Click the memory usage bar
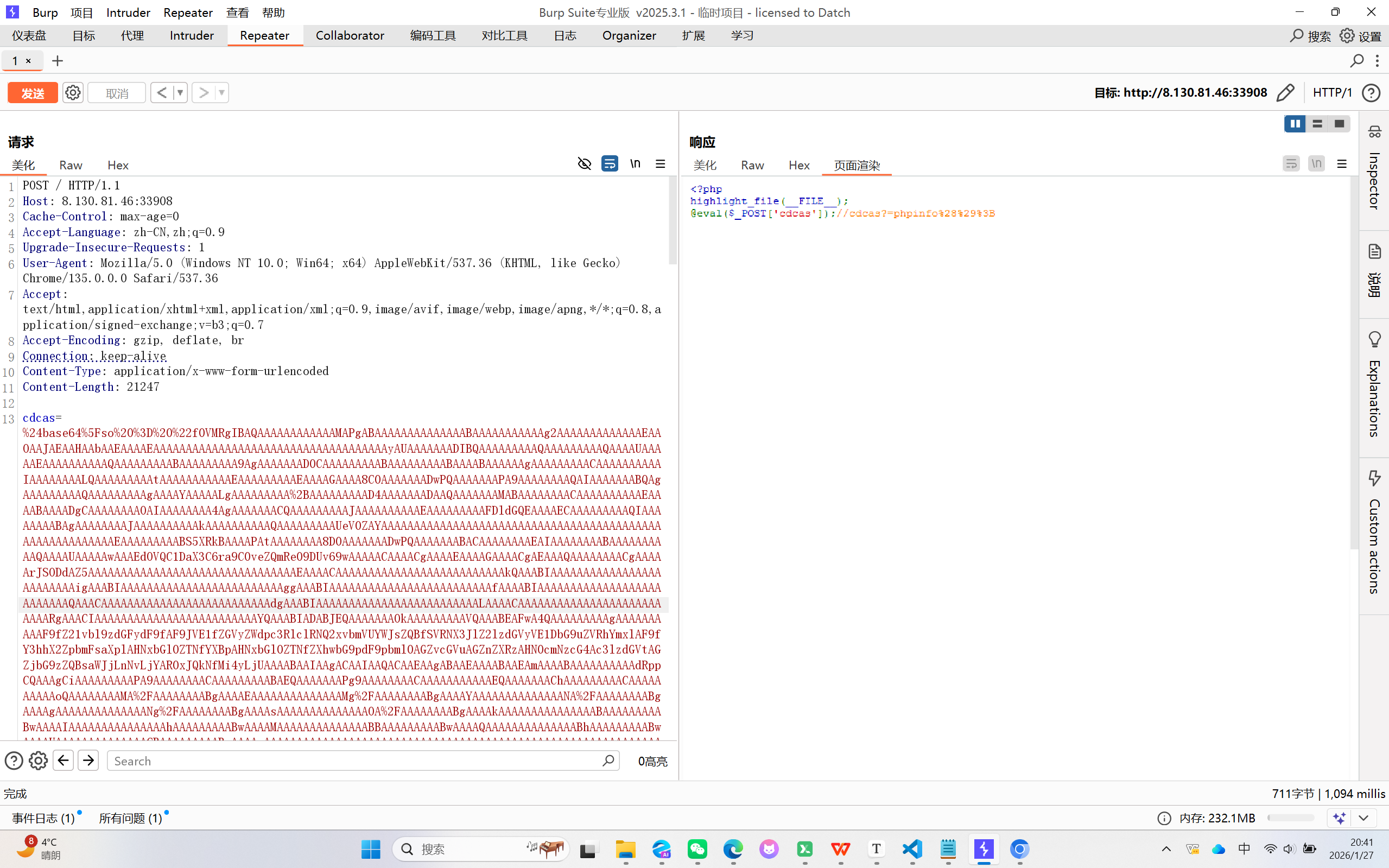1389x868 pixels. (x=1290, y=818)
